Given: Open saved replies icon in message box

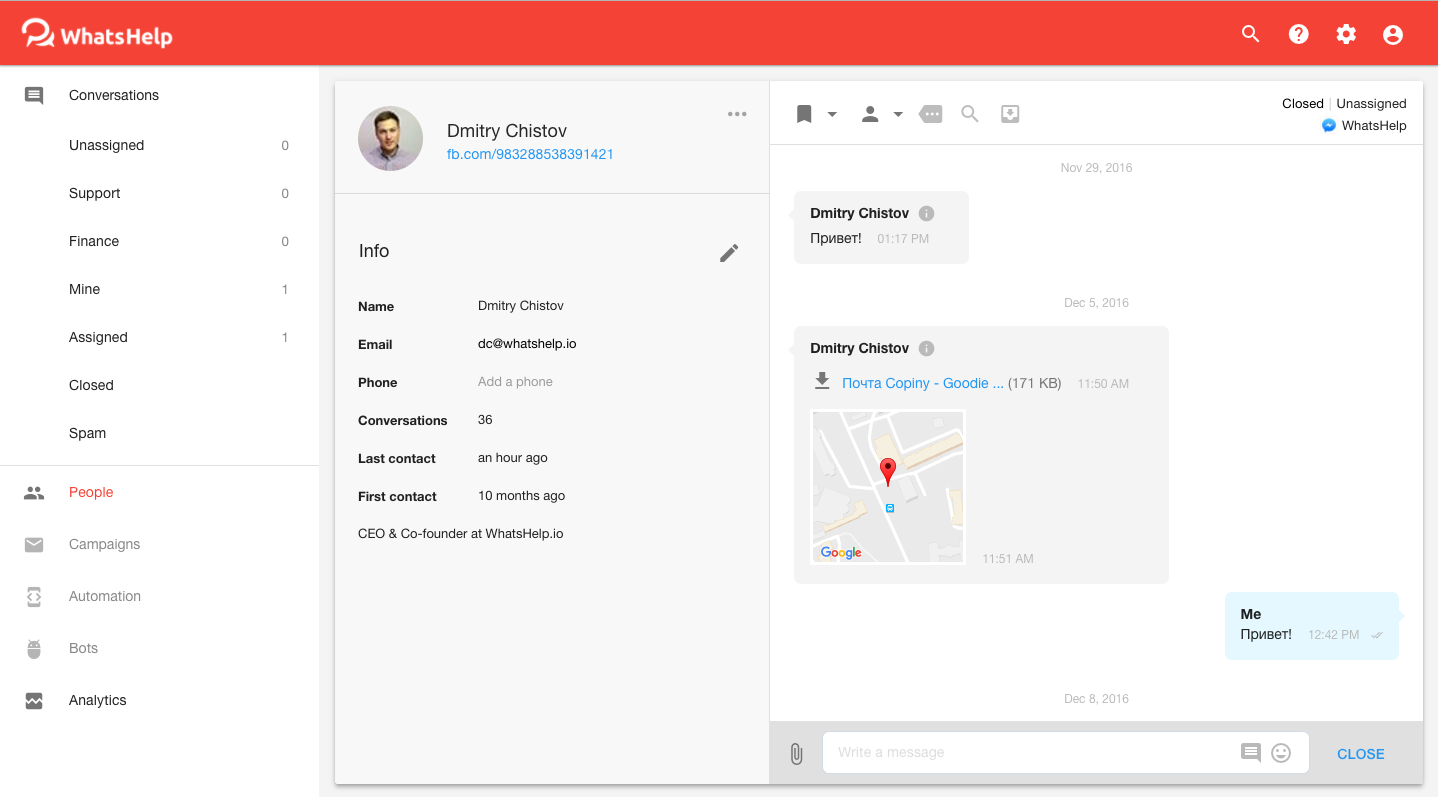Looking at the screenshot, I should tap(1250, 753).
